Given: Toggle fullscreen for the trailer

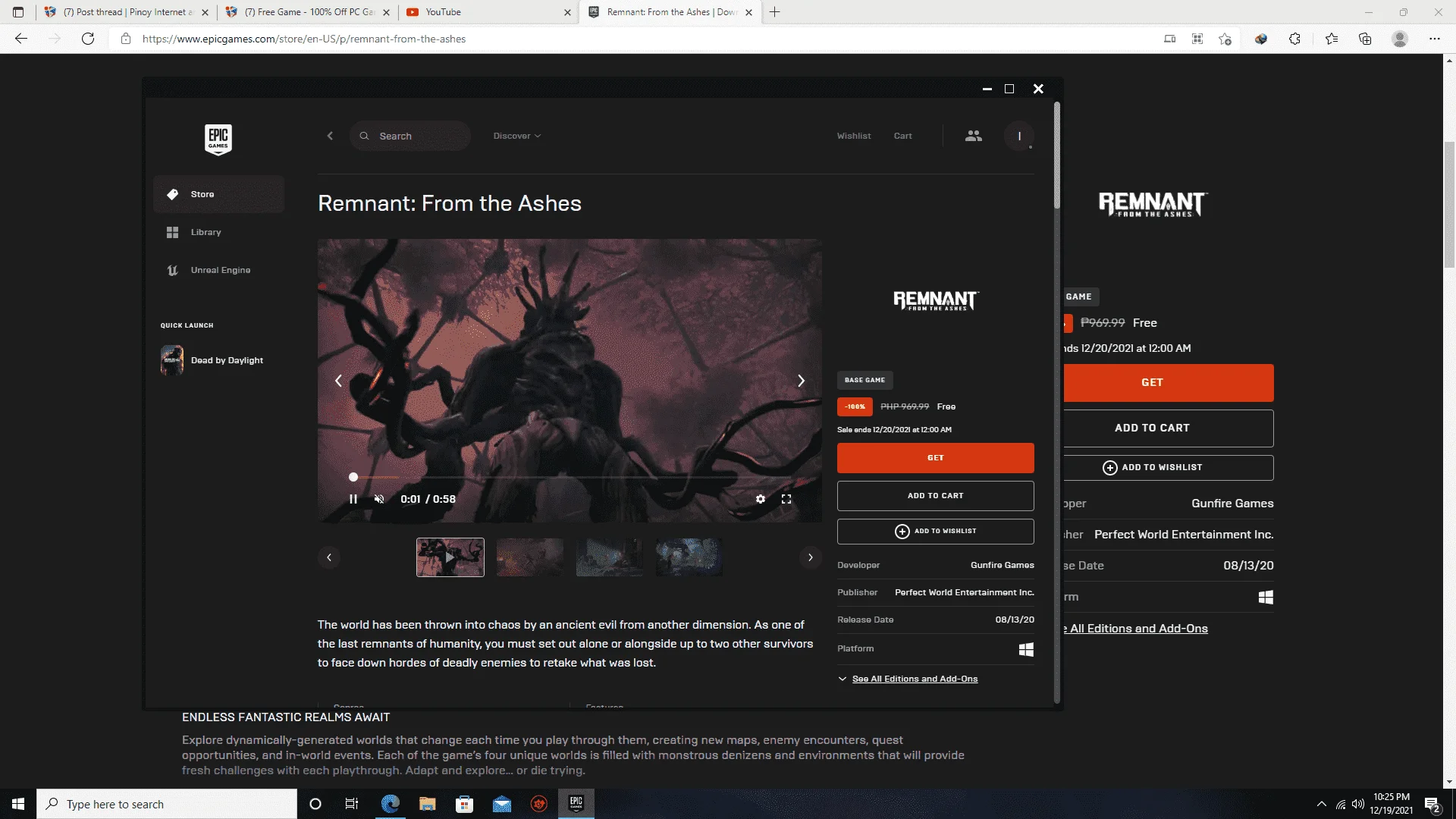Looking at the screenshot, I should (786, 499).
